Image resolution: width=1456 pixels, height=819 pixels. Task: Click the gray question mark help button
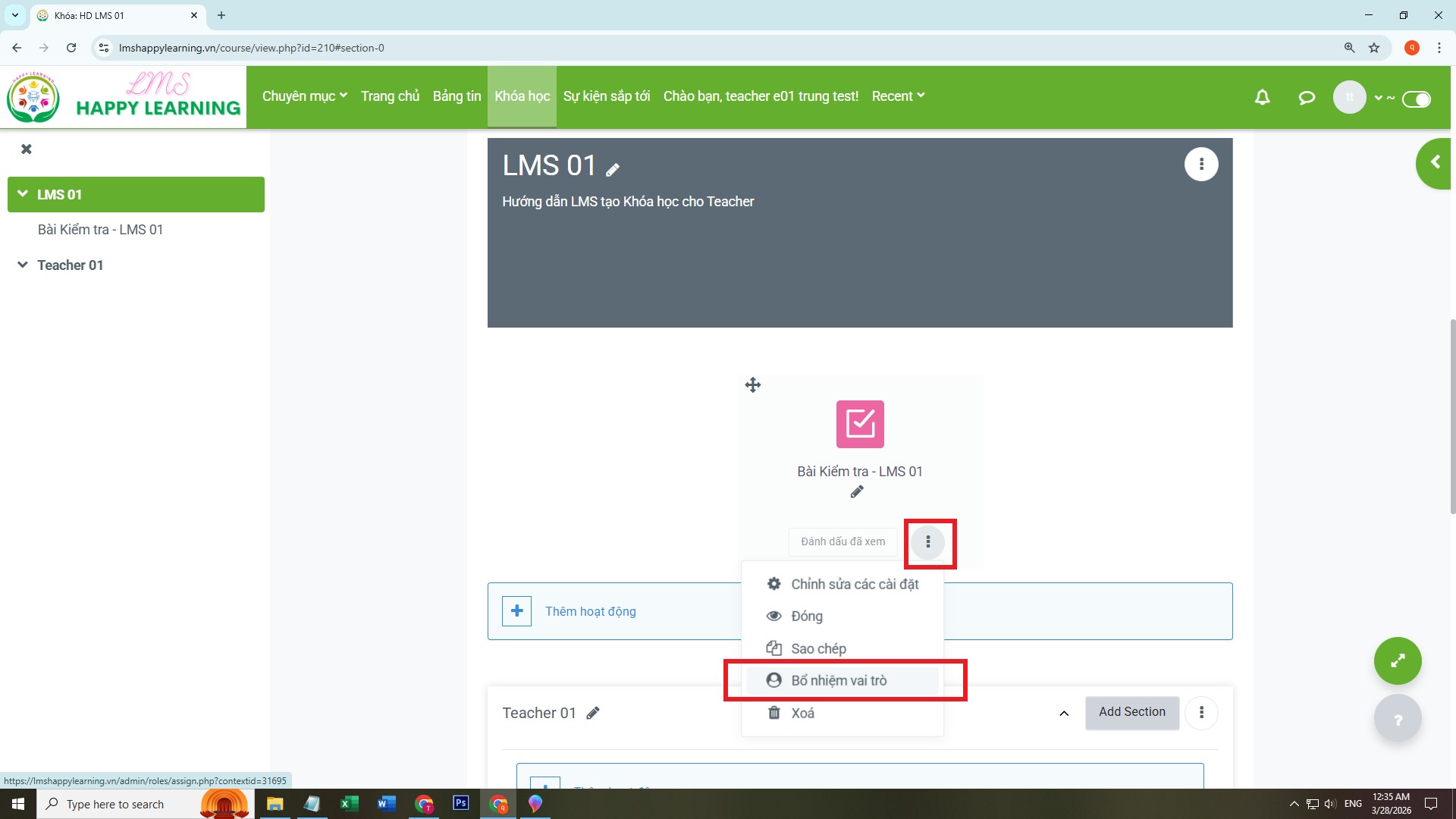coord(1397,719)
